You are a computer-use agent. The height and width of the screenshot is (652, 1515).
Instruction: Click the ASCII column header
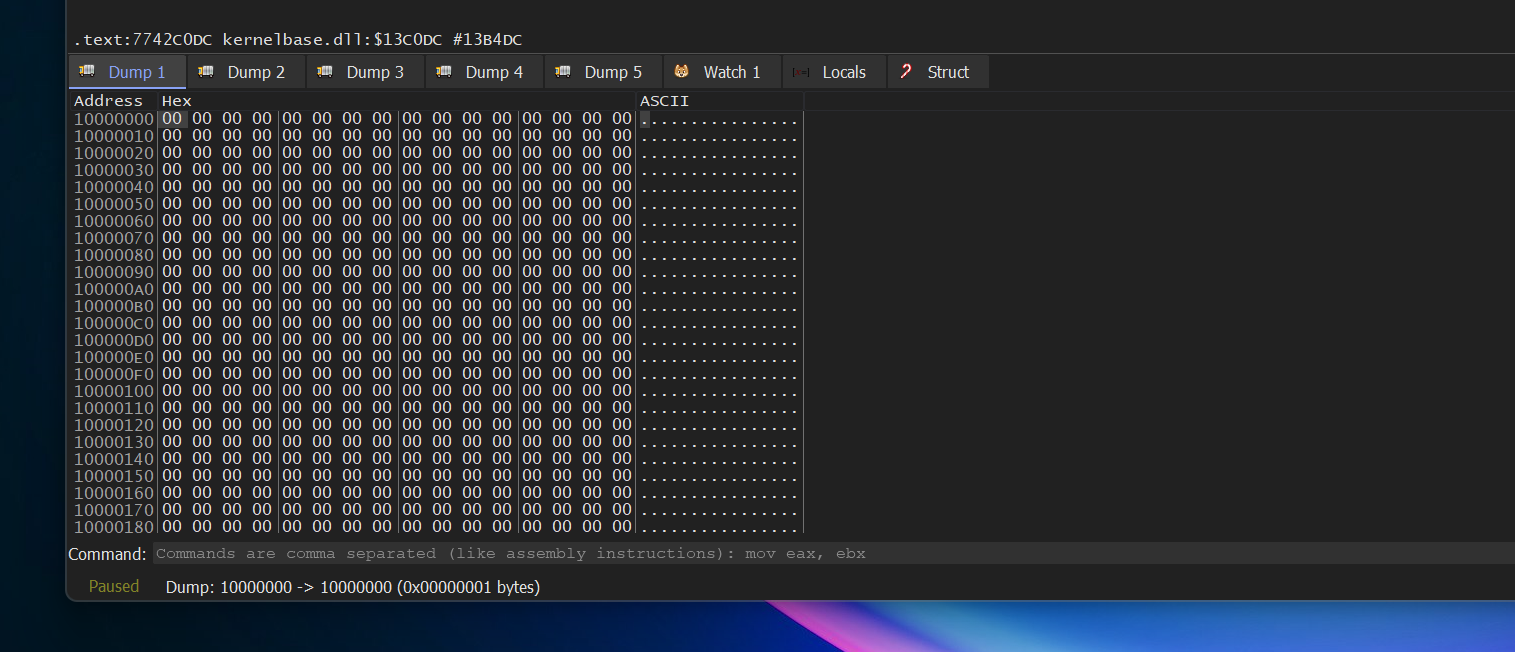tap(664, 101)
